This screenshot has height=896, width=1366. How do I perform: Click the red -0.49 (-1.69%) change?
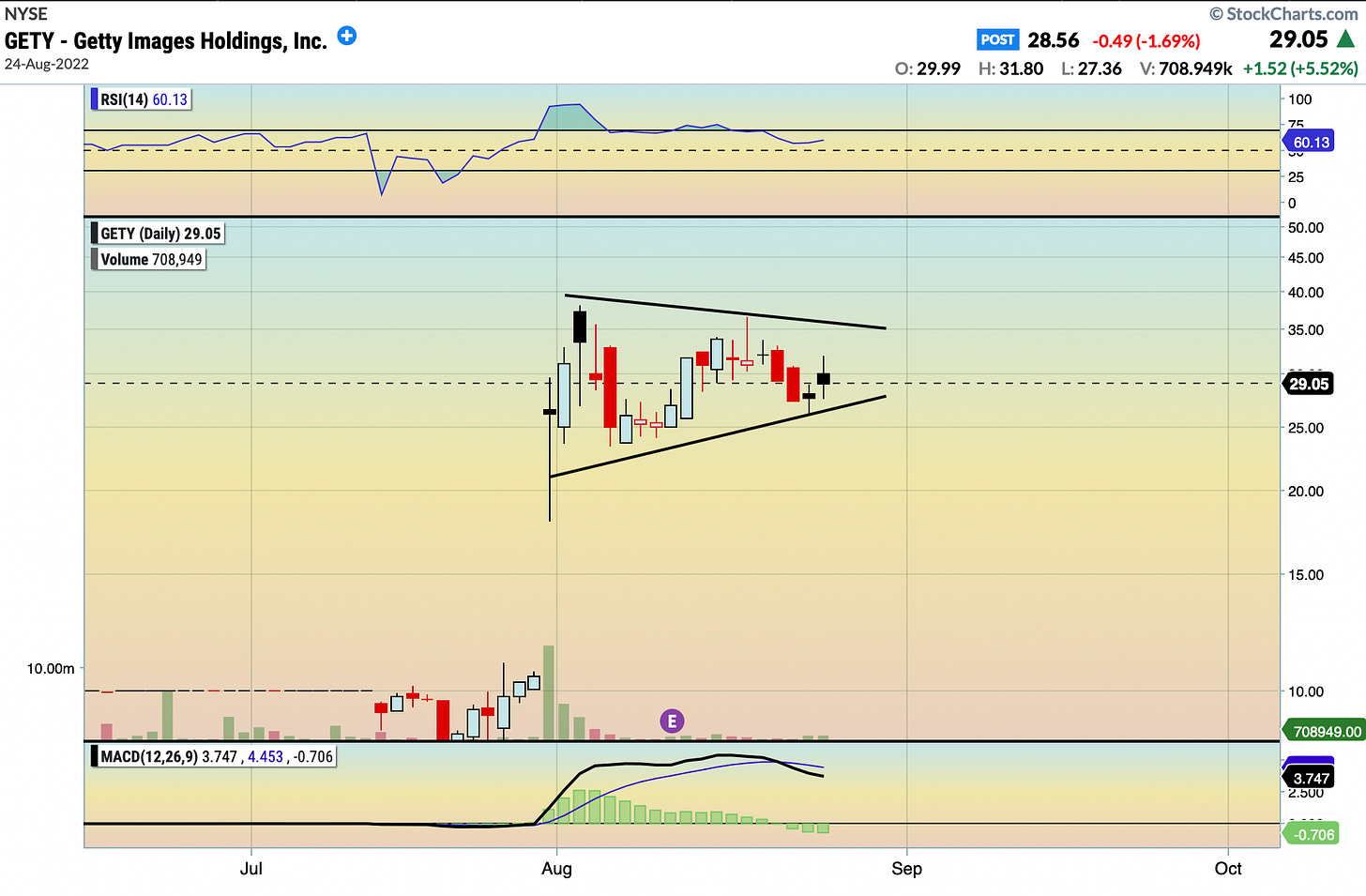click(x=1146, y=41)
